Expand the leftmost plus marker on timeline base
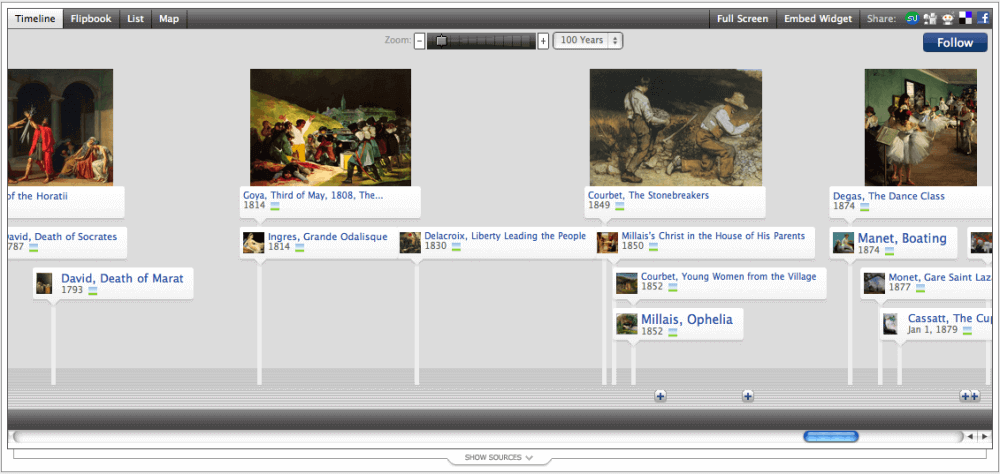The height and width of the screenshot is (474, 1000). tap(660, 396)
